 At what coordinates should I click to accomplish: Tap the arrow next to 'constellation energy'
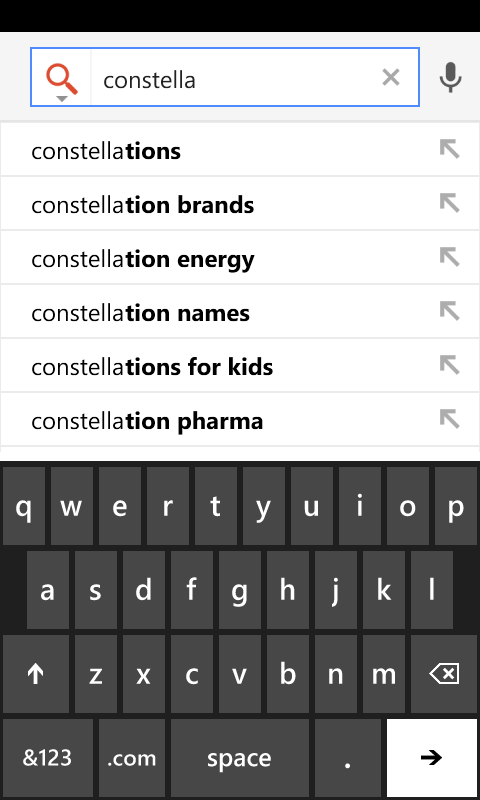[x=449, y=258]
